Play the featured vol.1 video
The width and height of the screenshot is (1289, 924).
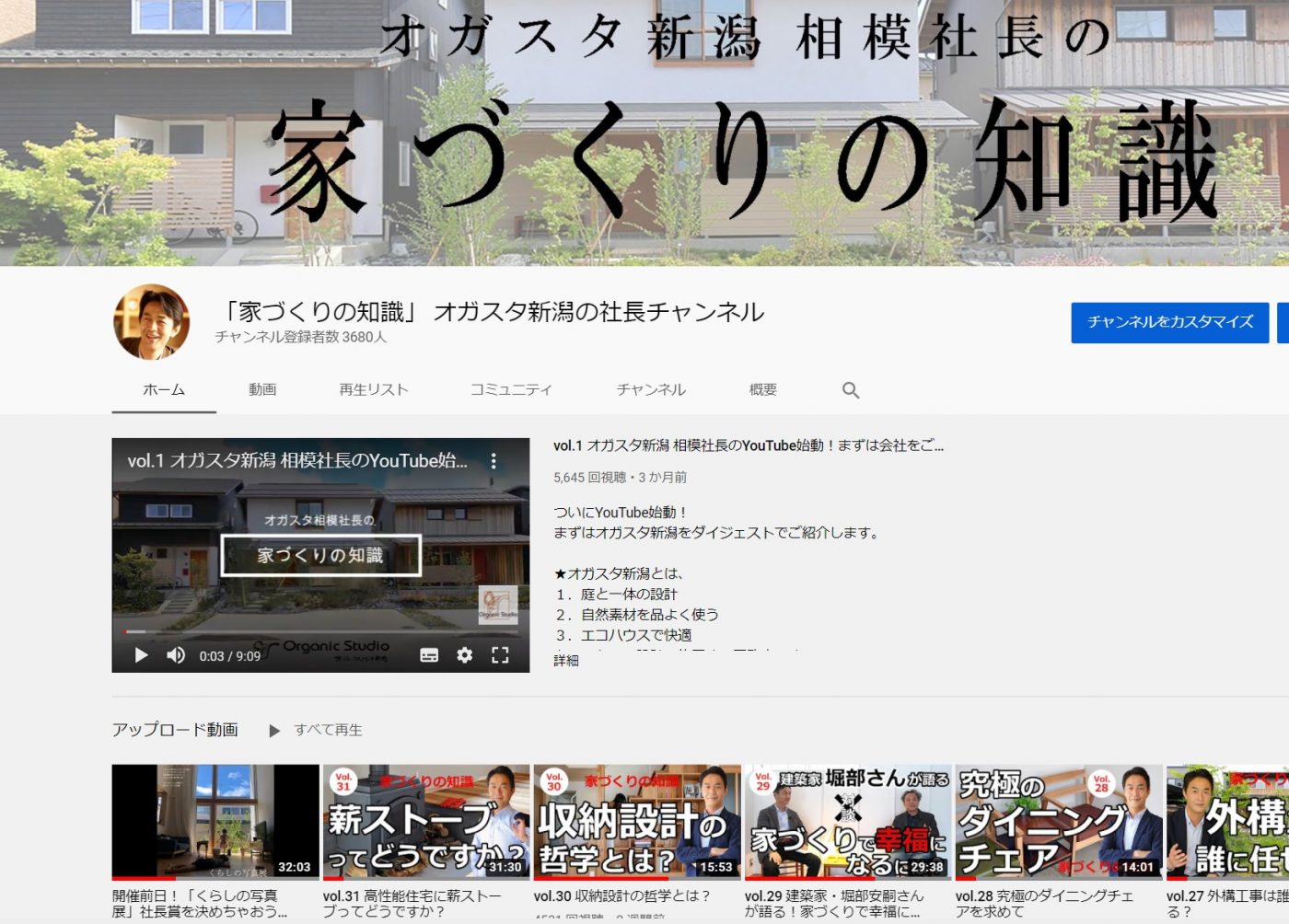tap(141, 655)
